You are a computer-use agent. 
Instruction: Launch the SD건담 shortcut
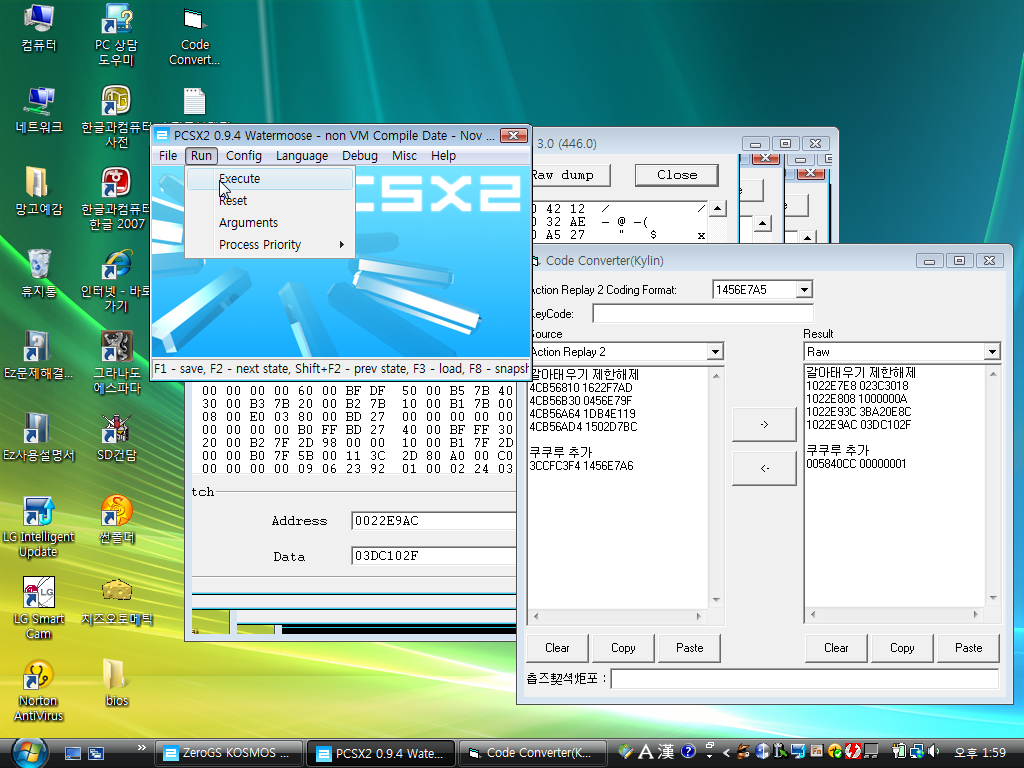click(x=116, y=436)
